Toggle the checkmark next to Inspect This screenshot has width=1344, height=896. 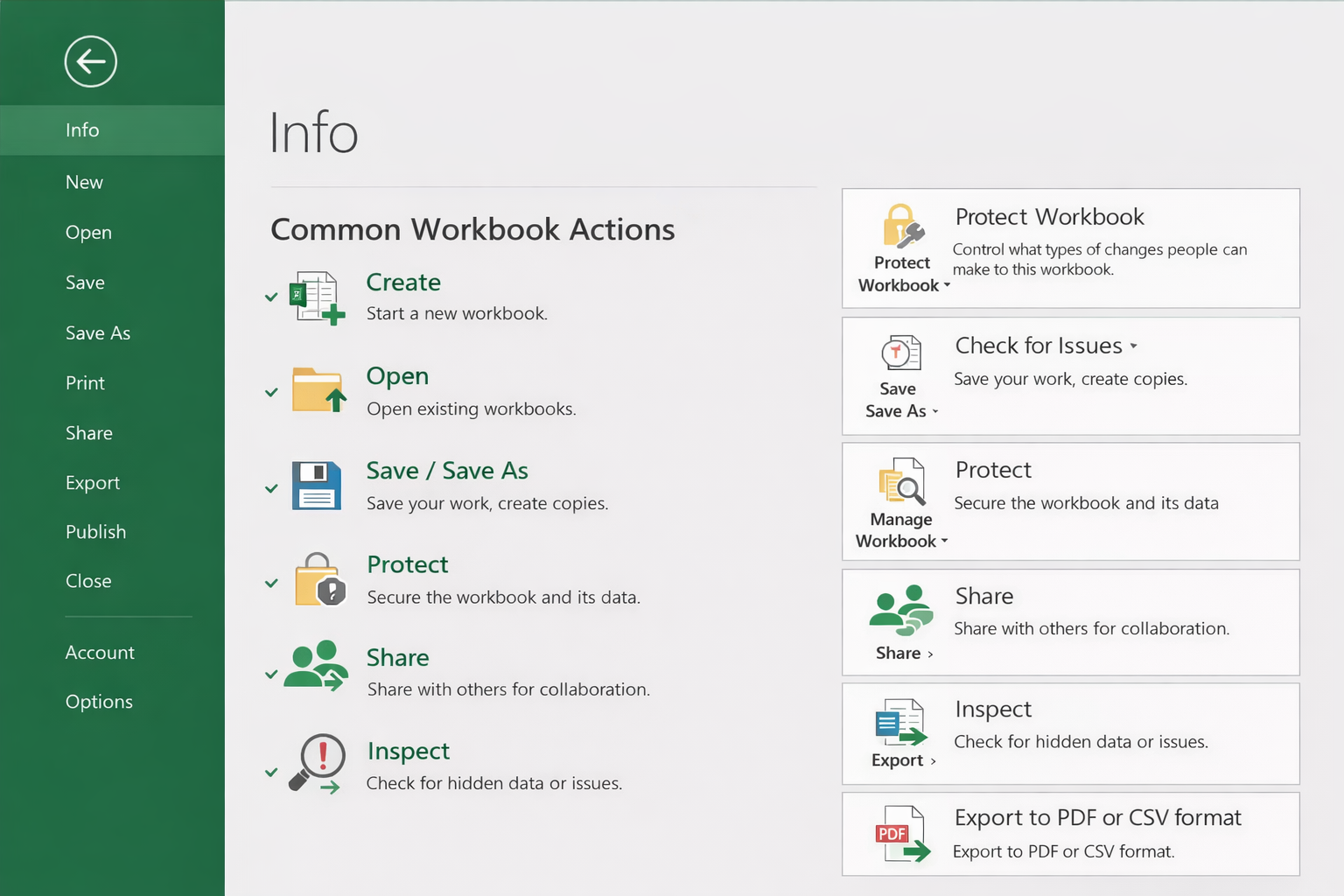[271, 766]
